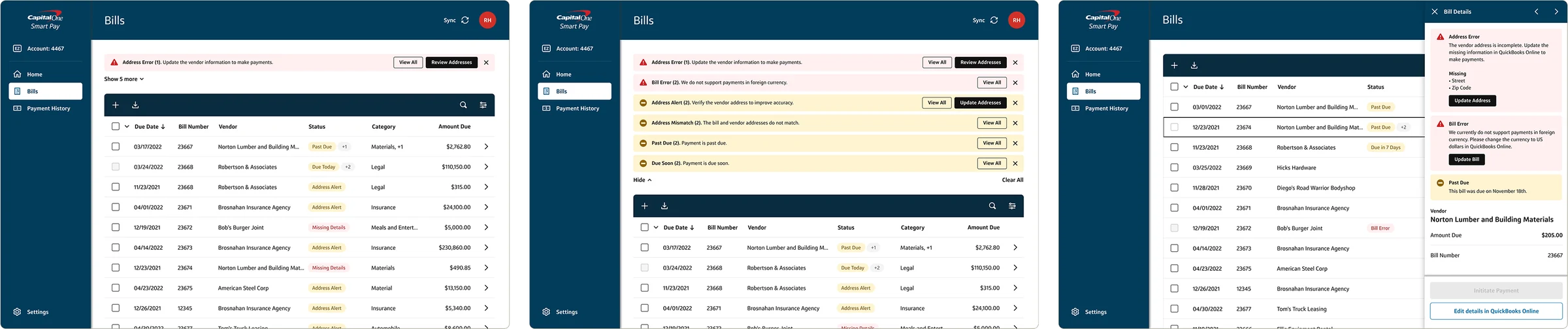Select Diego's Road Warrior Bodyshop row, right screen
Image resolution: width=1568 pixels, height=329 pixels.
1294,188
